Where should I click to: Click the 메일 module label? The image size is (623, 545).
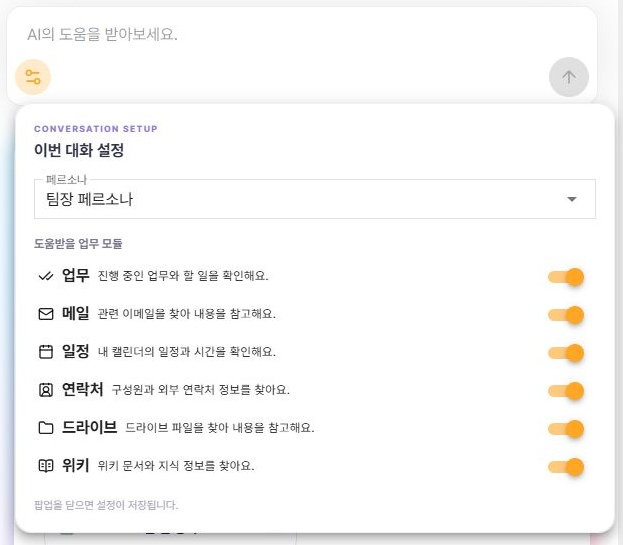[x=75, y=313]
